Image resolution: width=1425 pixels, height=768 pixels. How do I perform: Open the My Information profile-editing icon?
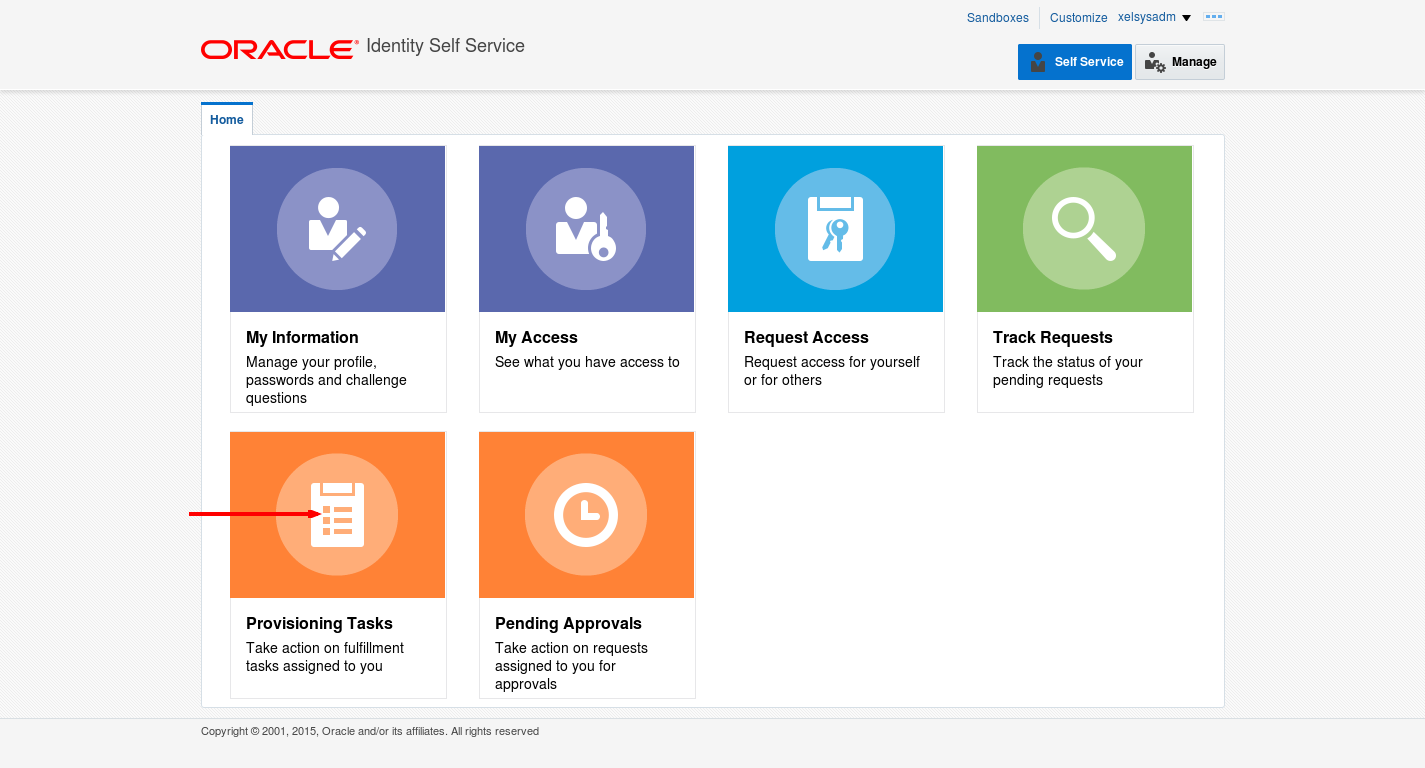point(337,228)
